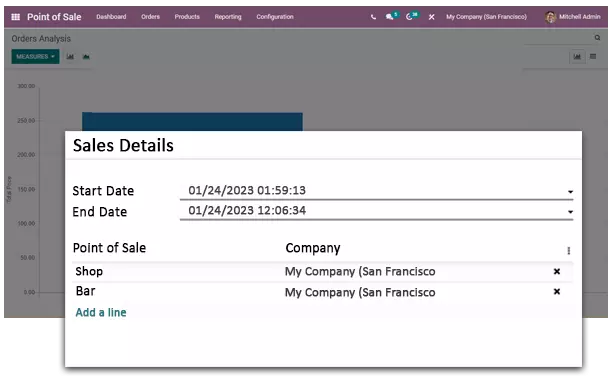Viewport: 612px width, 380px height.
Task: Remove the Bar line
Action: click(557, 291)
